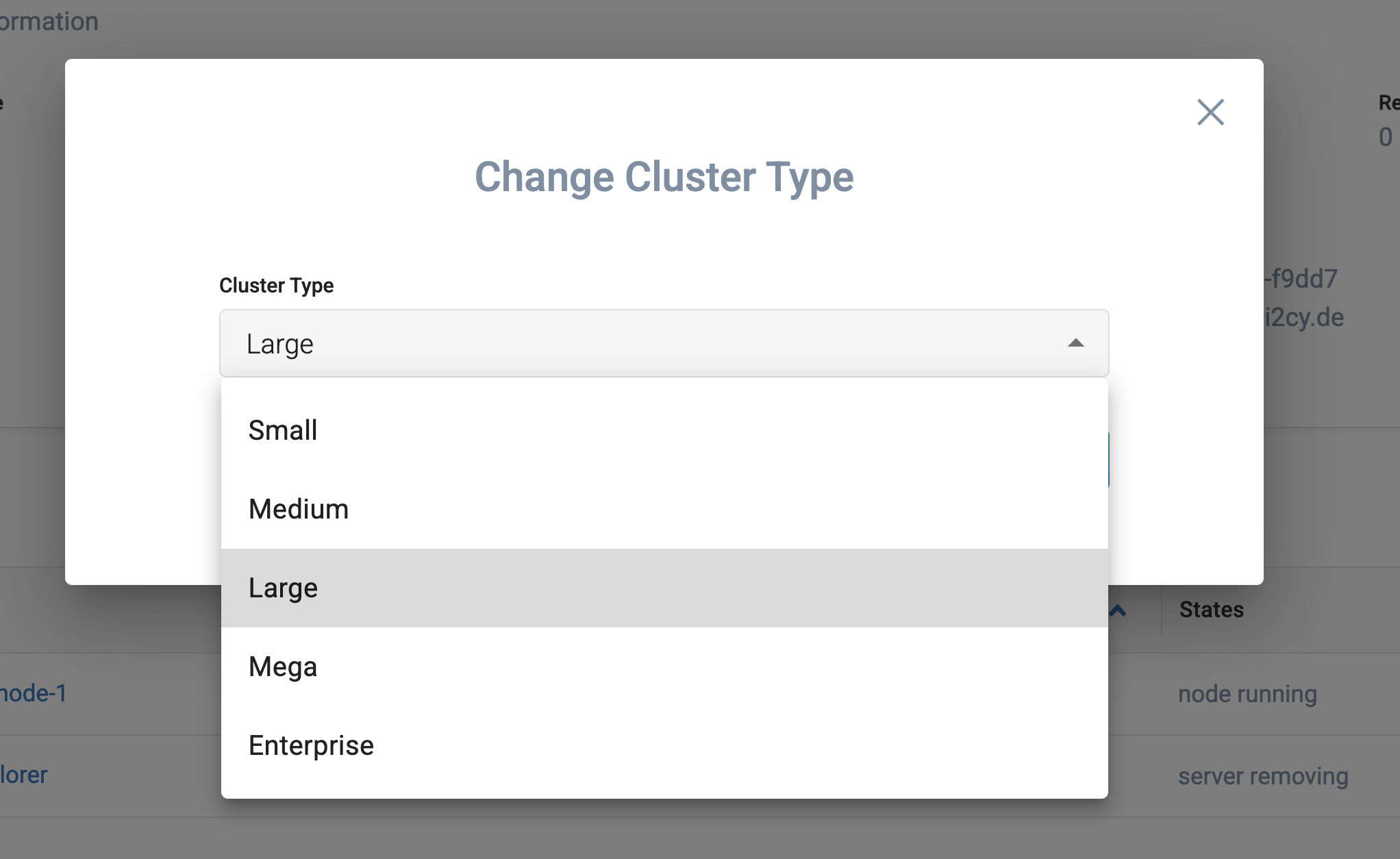Choose Enterprise cluster type option

[x=664, y=745]
